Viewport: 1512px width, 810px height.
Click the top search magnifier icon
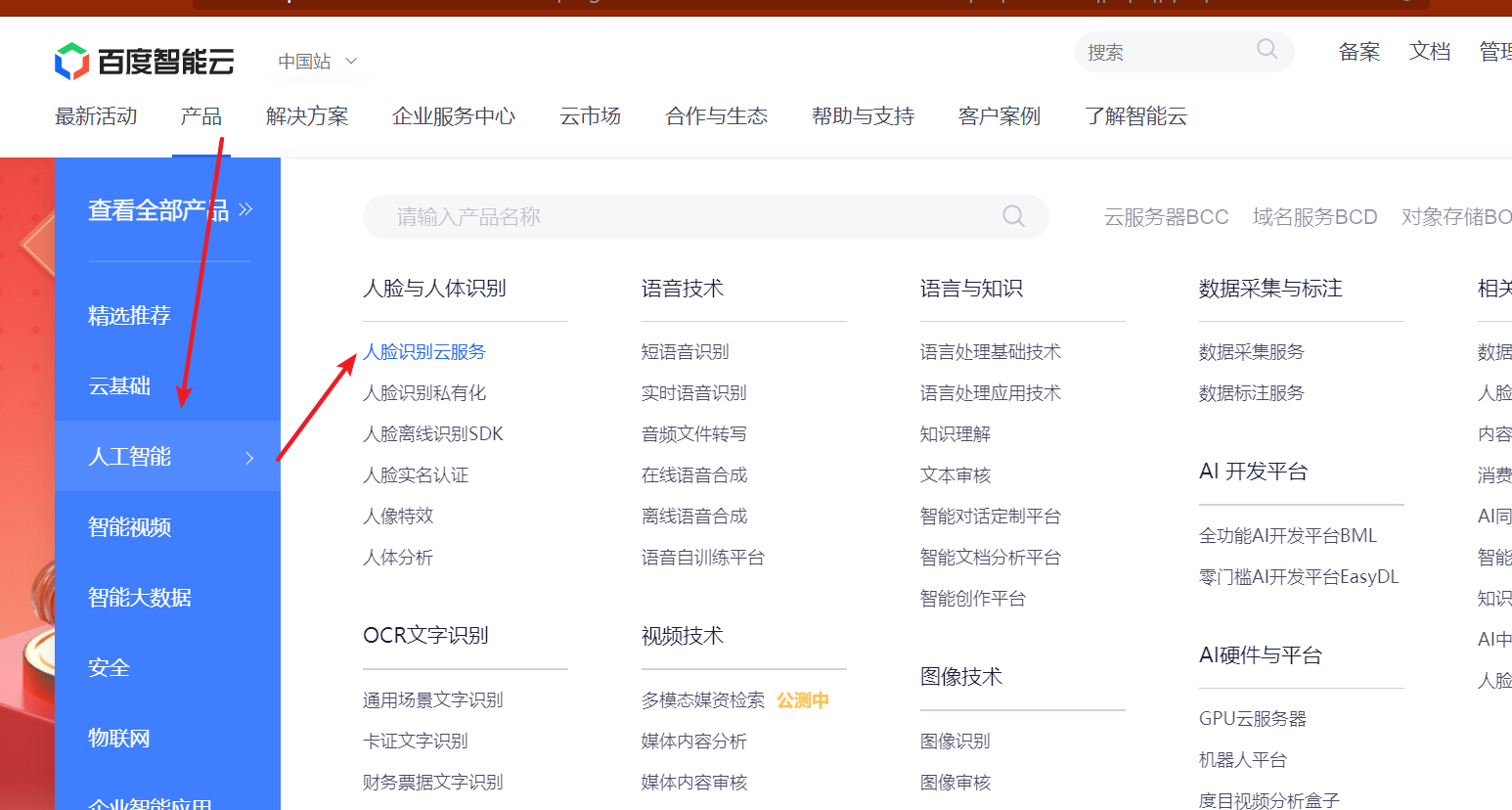(x=1267, y=49)
